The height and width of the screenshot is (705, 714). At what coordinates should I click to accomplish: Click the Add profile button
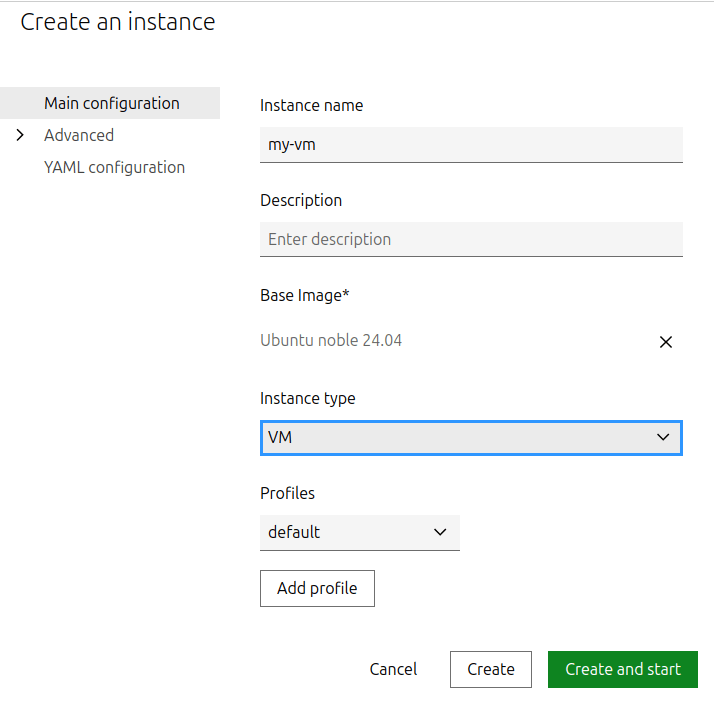(317, 588)
